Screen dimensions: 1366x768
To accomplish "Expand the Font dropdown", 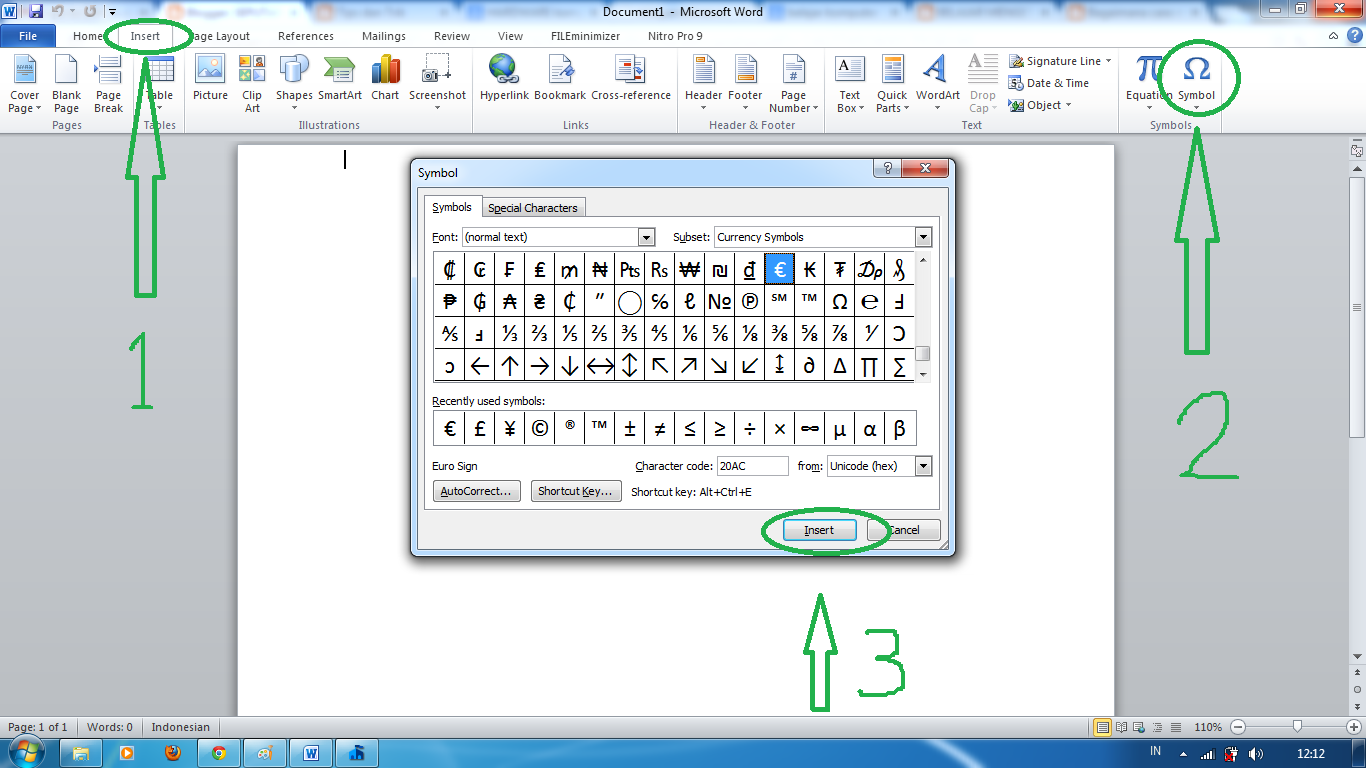I will tap(646, 237).
